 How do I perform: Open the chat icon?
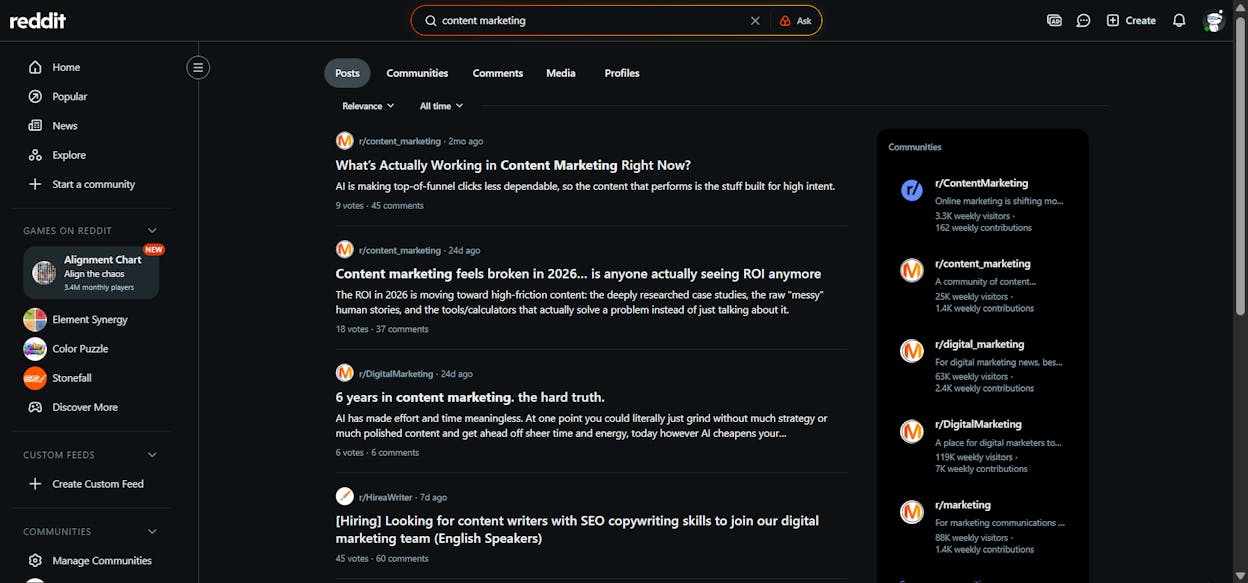tap(1083, 20)
